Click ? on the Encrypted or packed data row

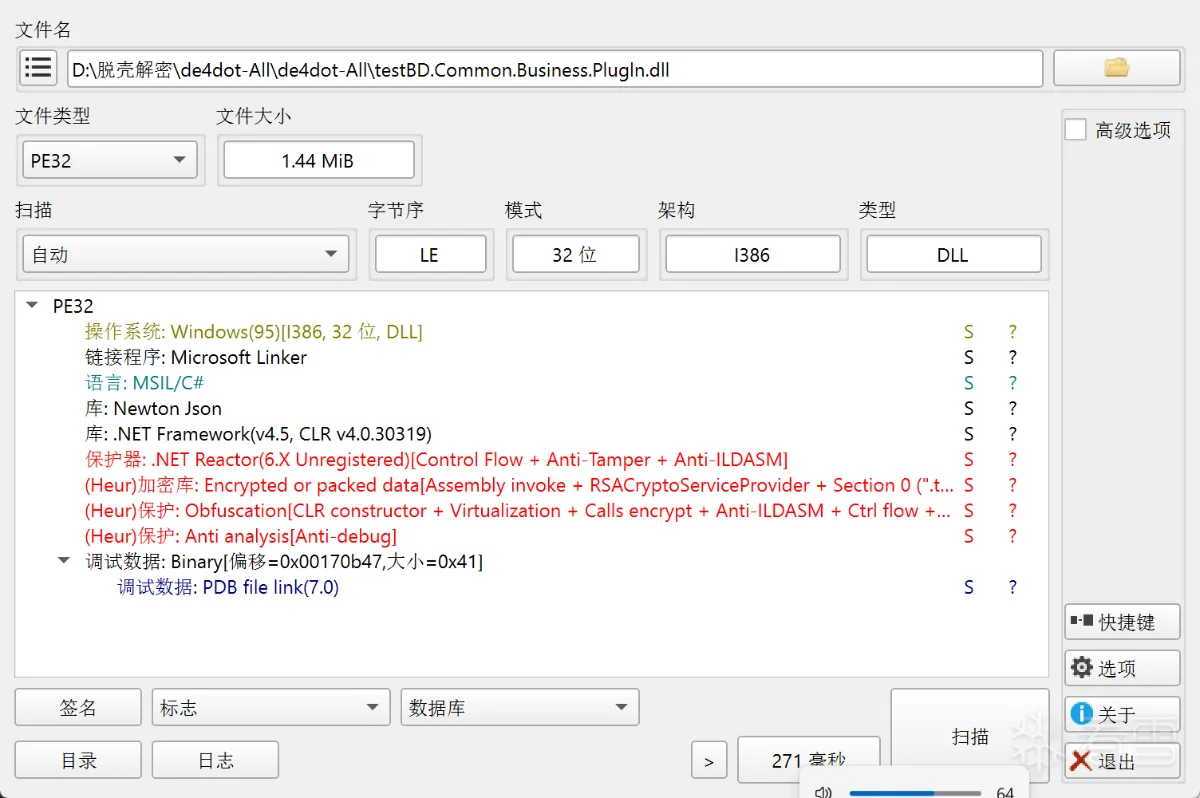tap(1012, 485)
